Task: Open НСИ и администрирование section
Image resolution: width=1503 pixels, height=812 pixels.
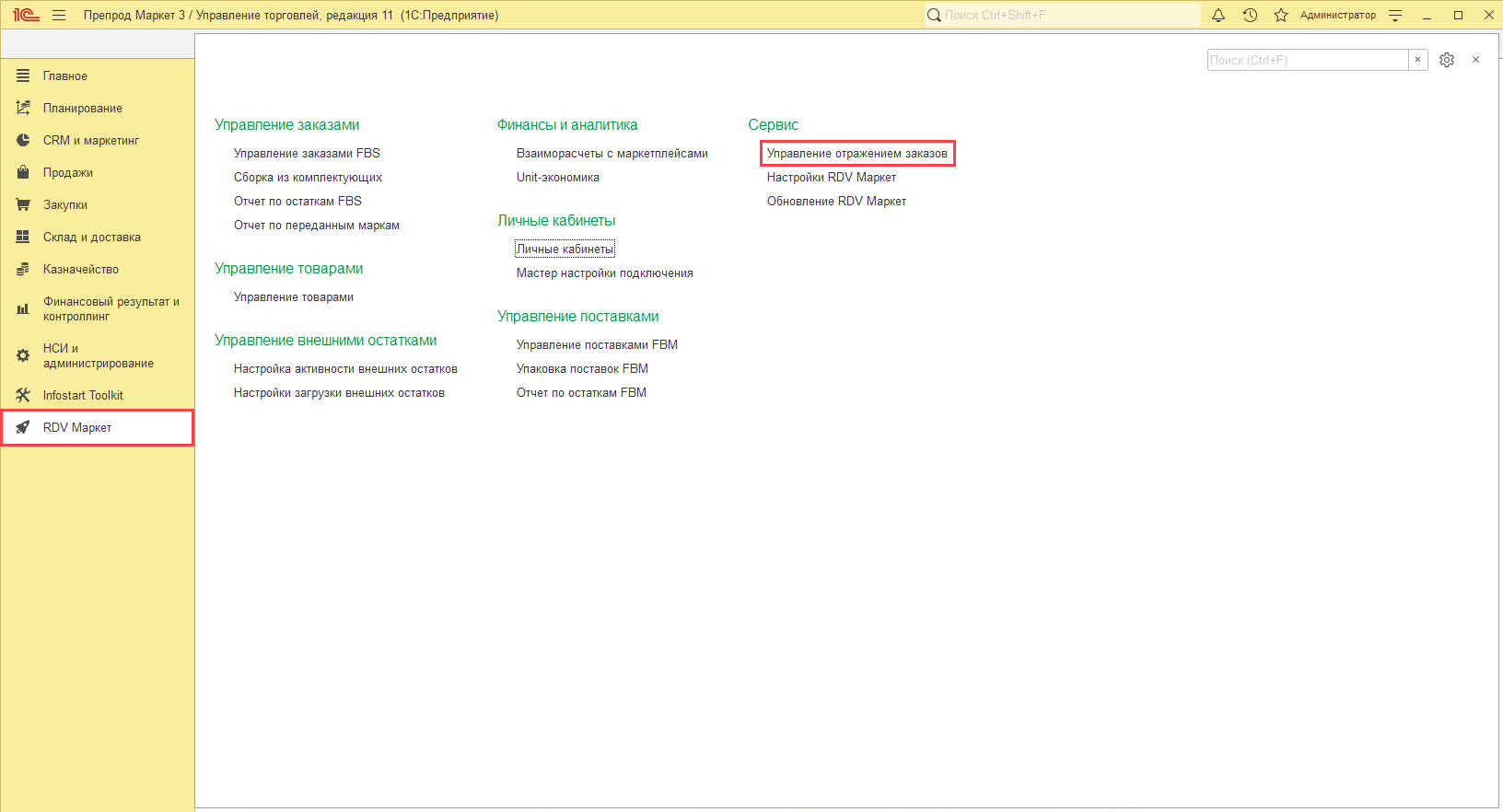Action: [x=98, y=355]
